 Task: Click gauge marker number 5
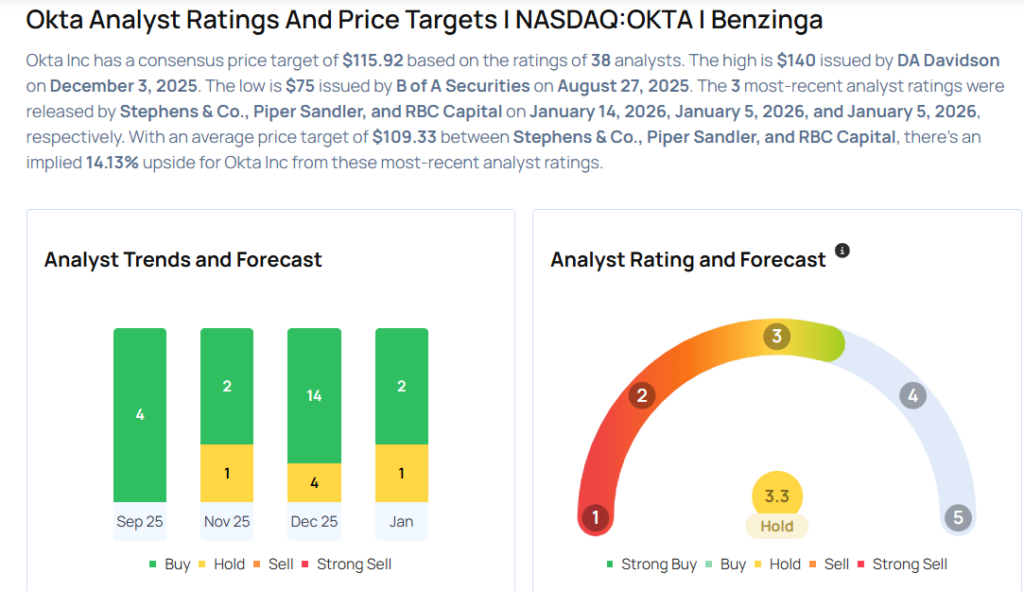click(957, 517)
